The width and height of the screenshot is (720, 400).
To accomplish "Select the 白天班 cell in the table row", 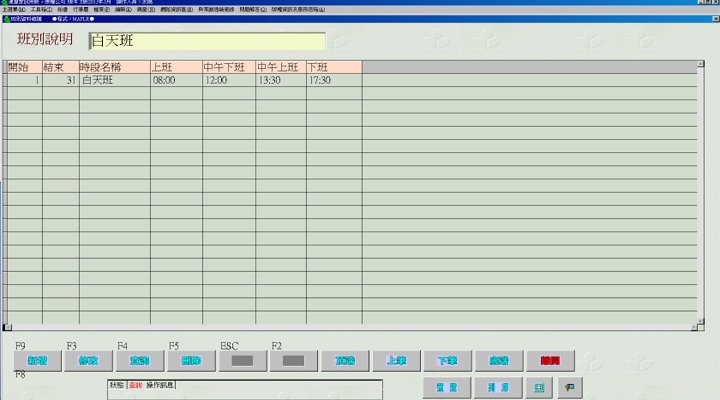I will pyautogui.click(x=113, y=80).
